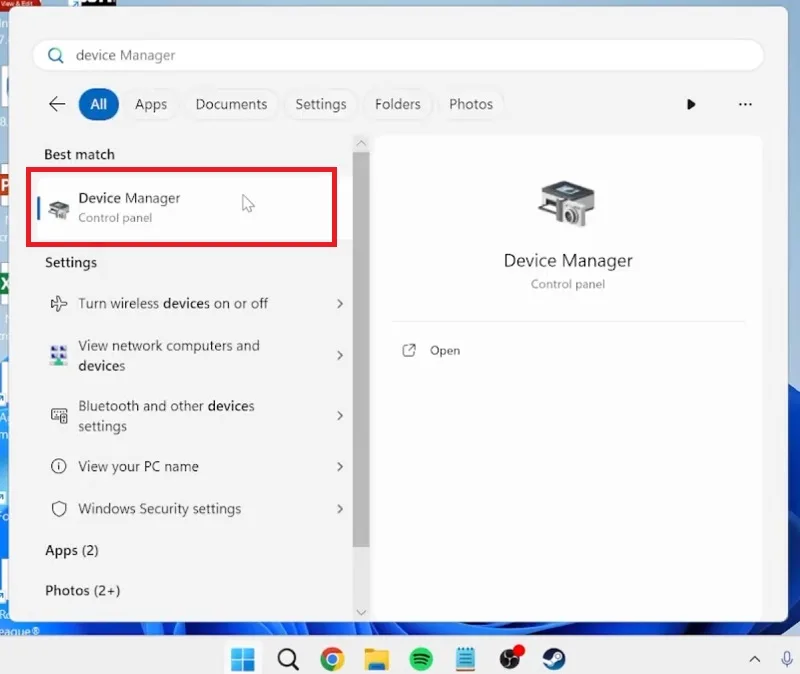Click the microphone icon in system tray
Viewport: 800px width, 674px height.
point(787,659)
